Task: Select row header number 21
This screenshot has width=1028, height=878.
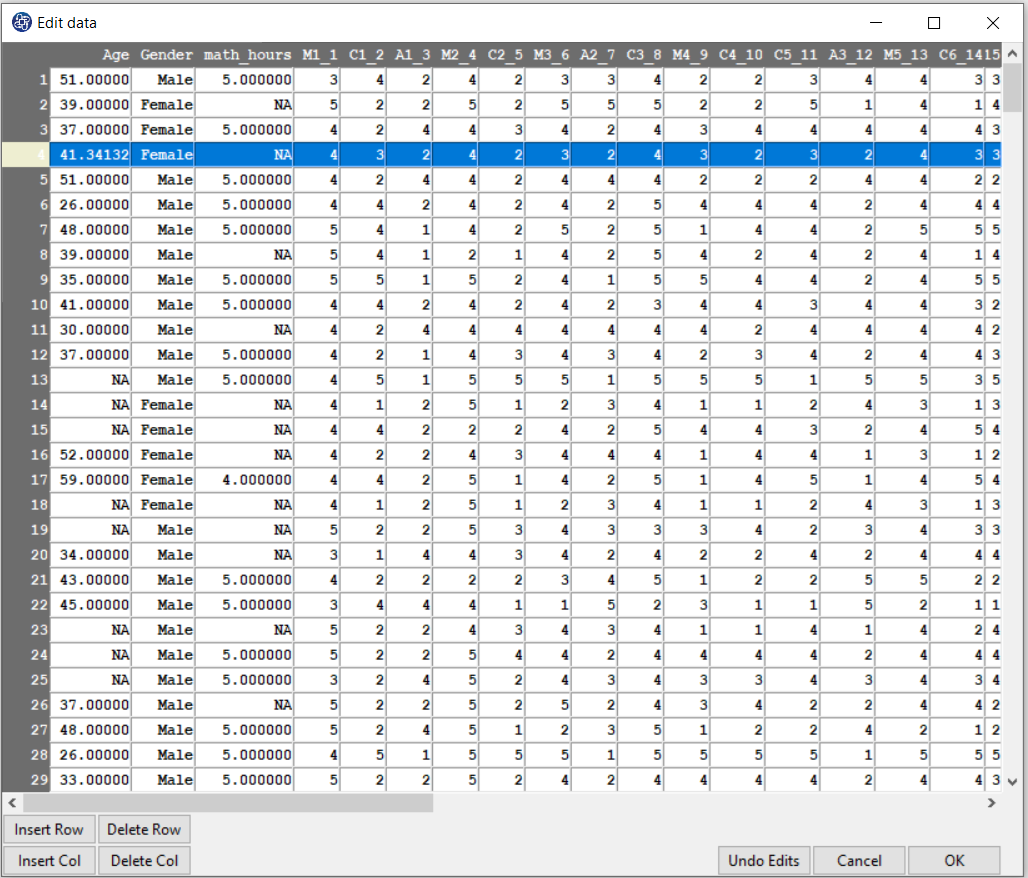Action: point(26,580)
